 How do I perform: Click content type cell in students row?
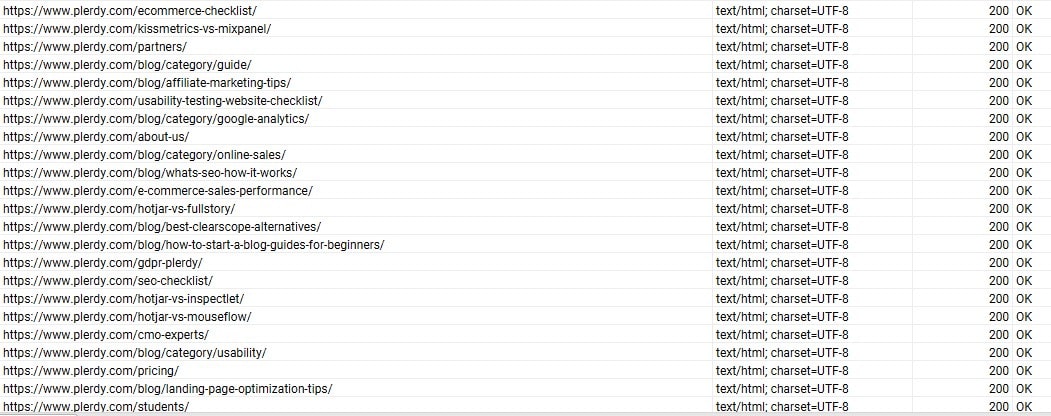click(x=812, y=406)
